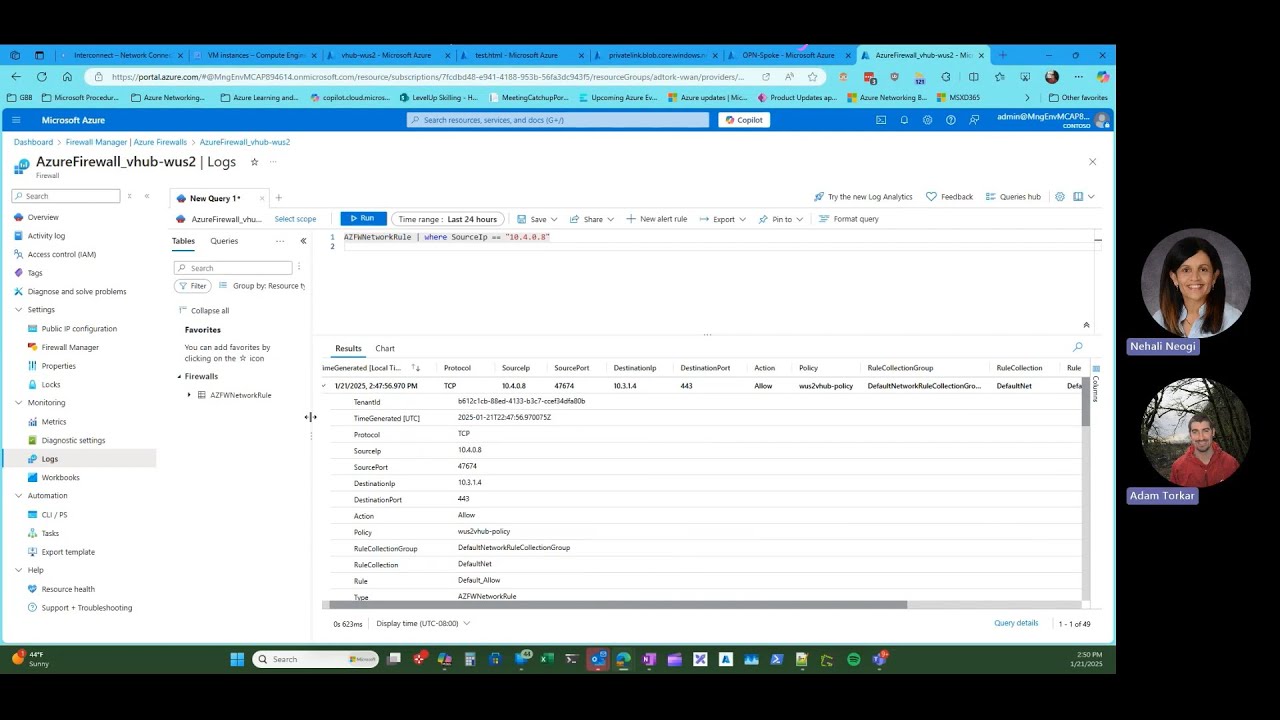Search results with magnifier icon
Image resolution: width=1280 pixels, height=720 pixels.
1077,347
